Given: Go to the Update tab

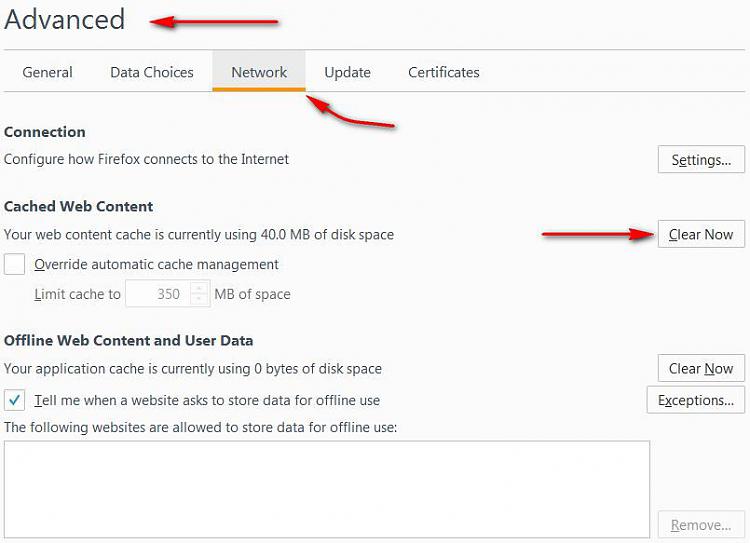Looking at the screenshot, I should coord(347,72).
